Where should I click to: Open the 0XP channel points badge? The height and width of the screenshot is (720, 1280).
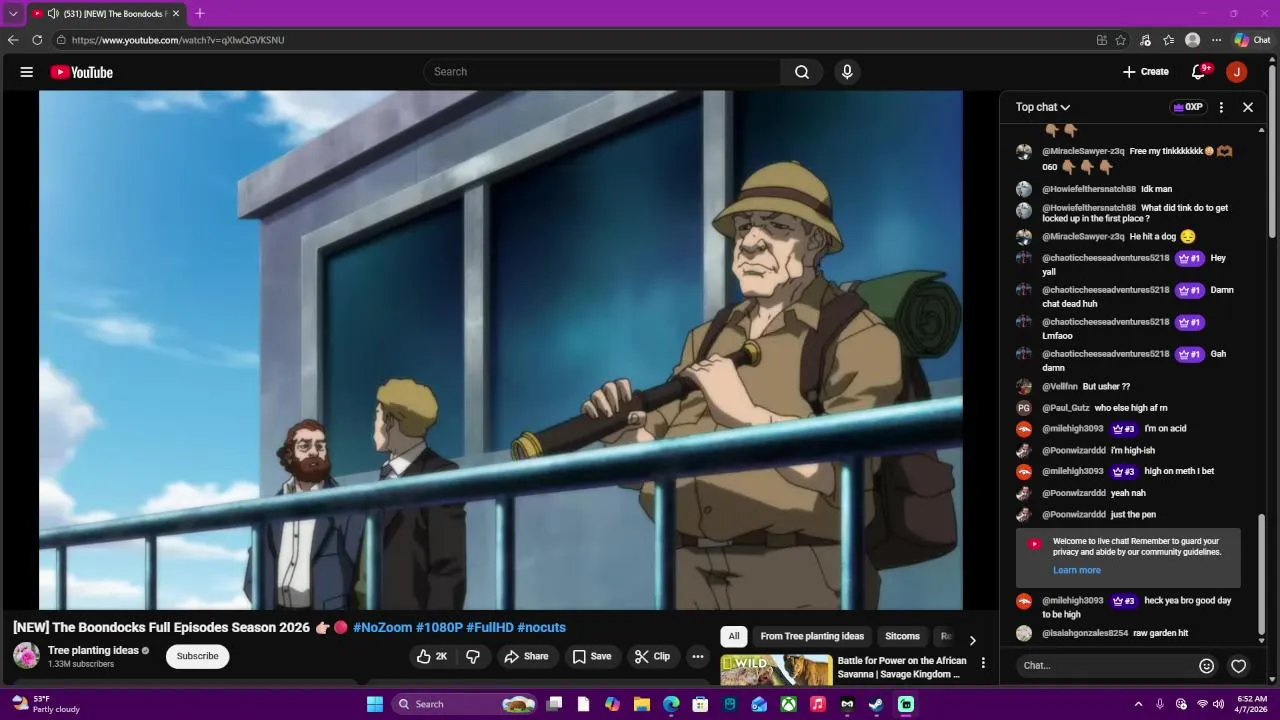click(x=1188, y=107)
